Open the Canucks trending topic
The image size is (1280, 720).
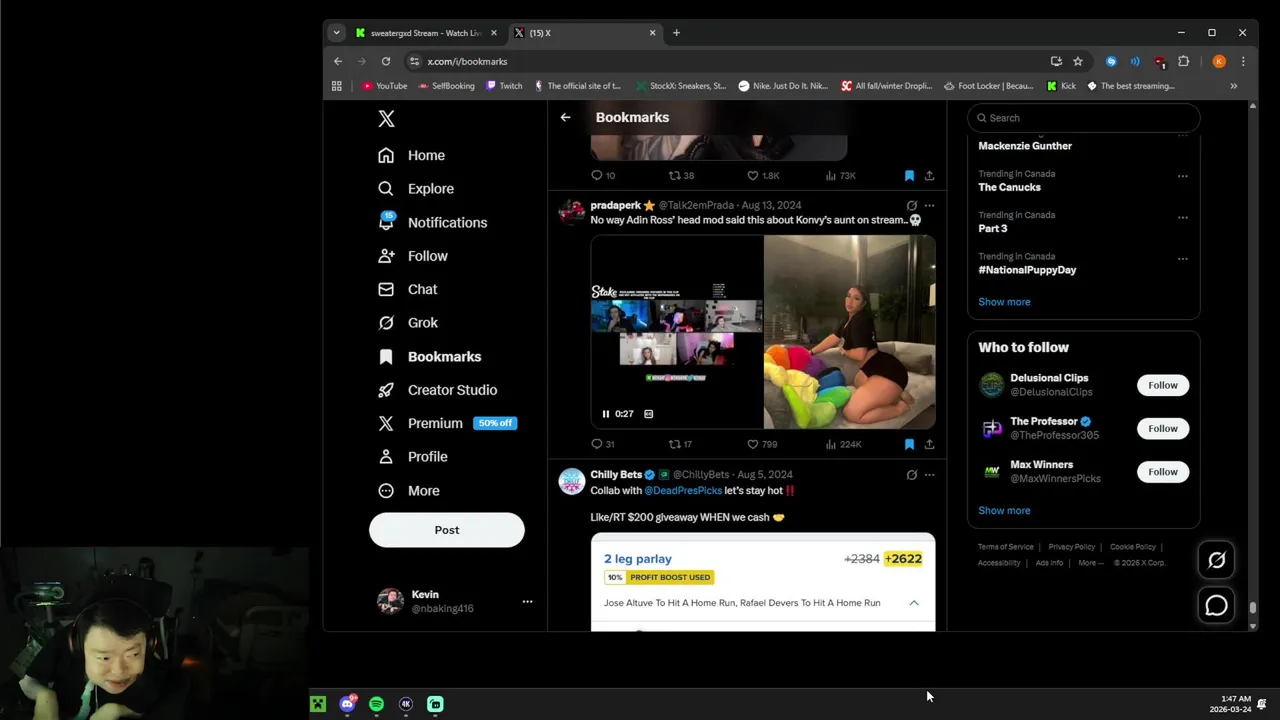[1009, 187]
